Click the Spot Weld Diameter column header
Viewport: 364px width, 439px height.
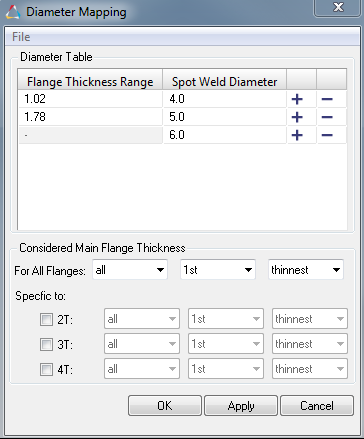pyautogui.click(x=225, y=79)
